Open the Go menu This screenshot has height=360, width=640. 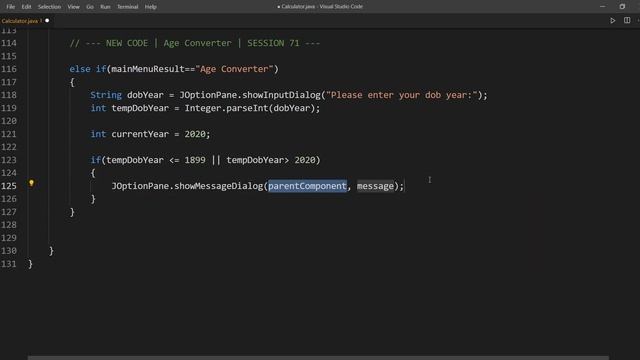click(x=90, y=7)
